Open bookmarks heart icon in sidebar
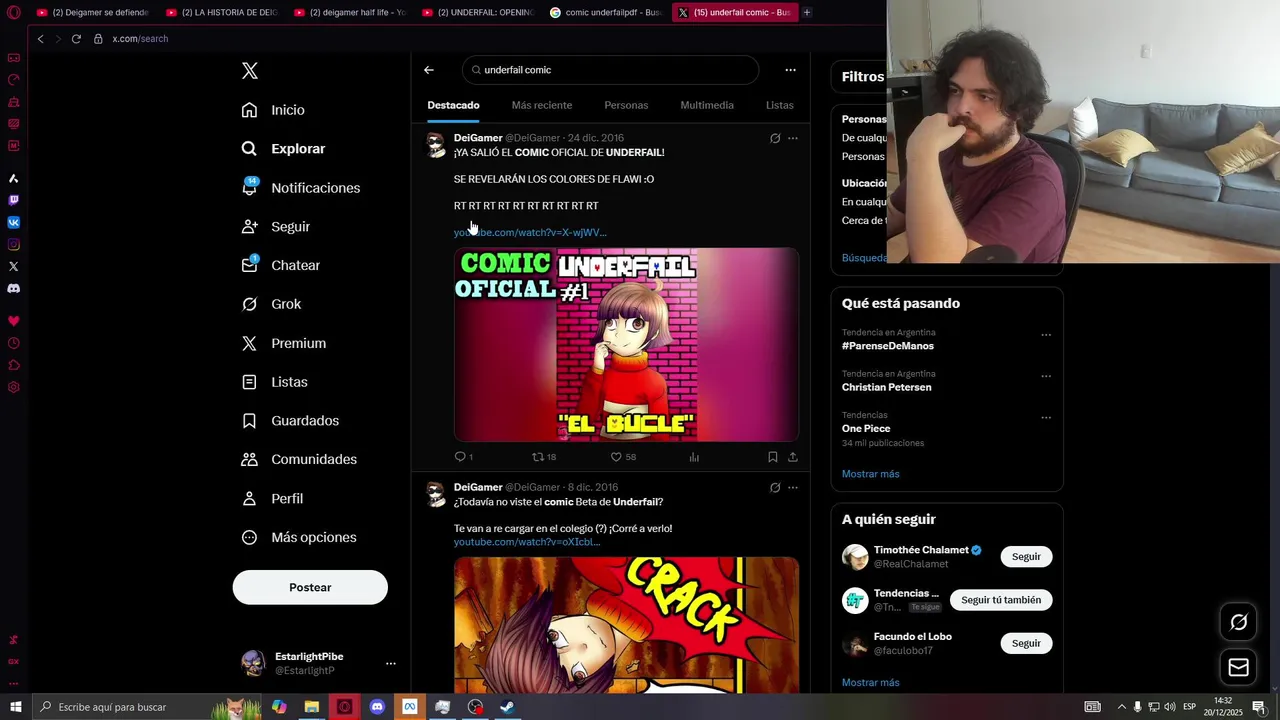1280x720 pixels. (14, 321)
